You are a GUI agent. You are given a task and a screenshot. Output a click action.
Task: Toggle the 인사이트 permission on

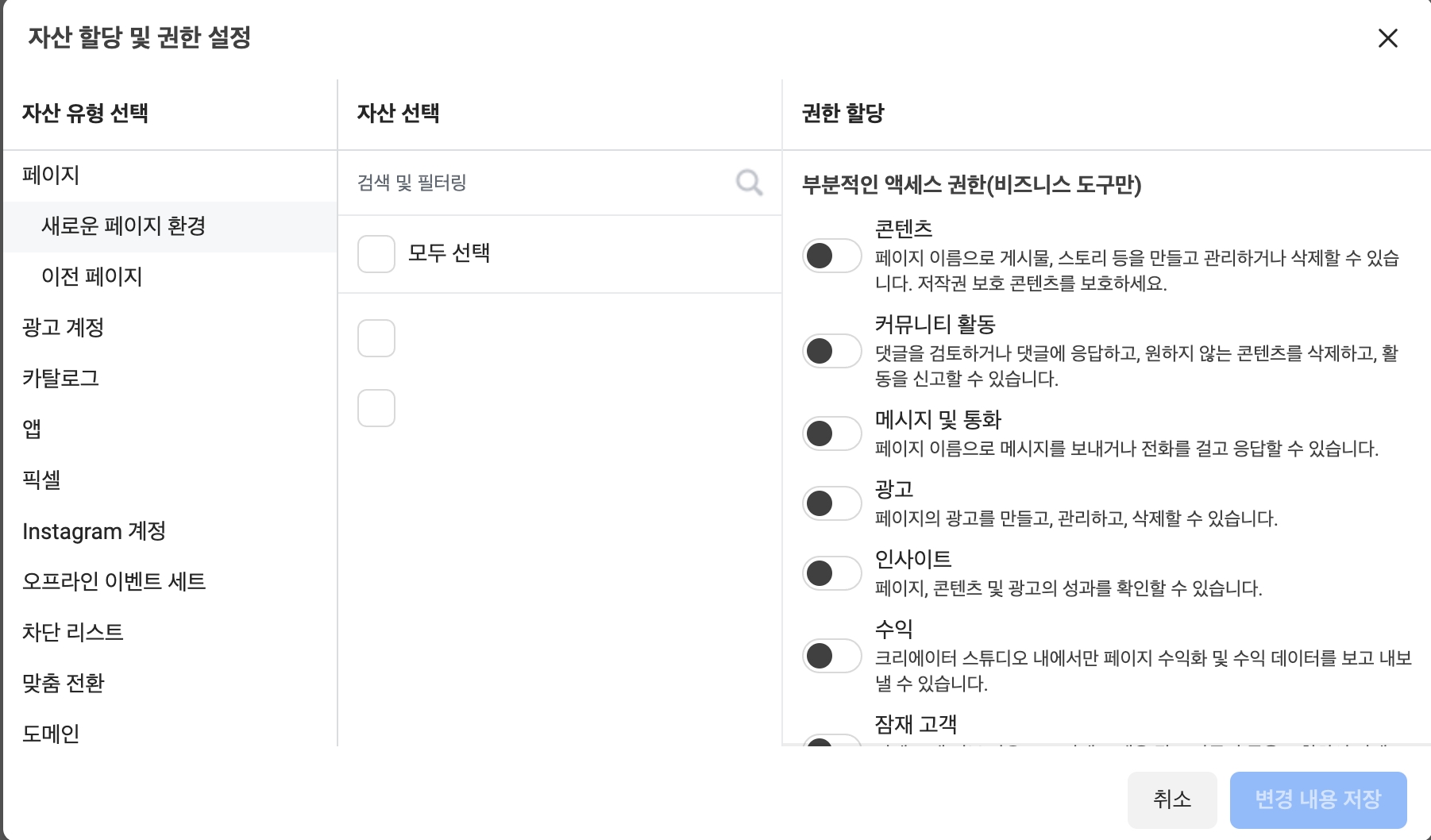[x=831, y=573]
